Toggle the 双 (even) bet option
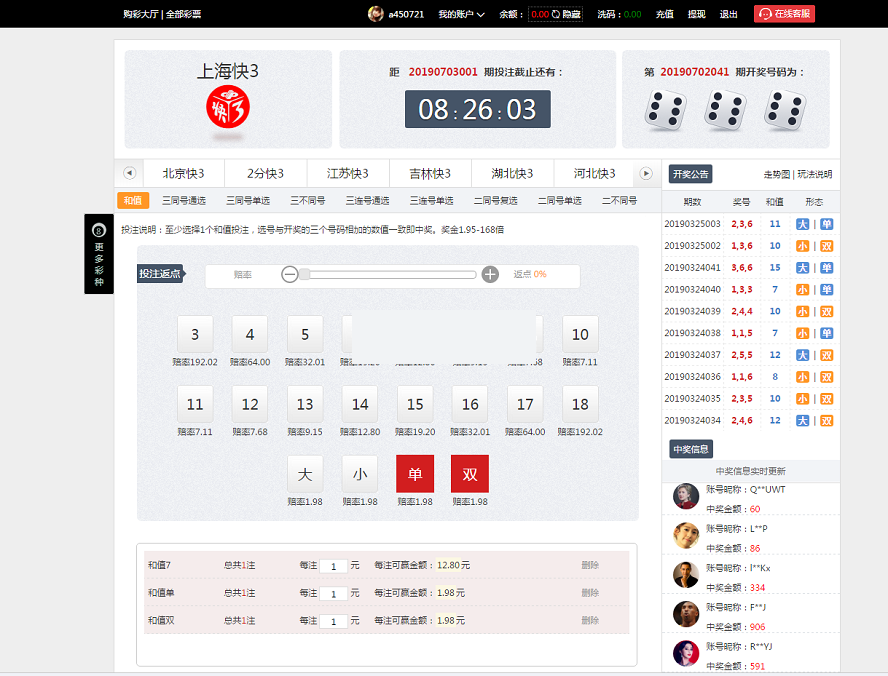Image resolution: width=888 pixels, height=676 pixels. tap(470, 474)
